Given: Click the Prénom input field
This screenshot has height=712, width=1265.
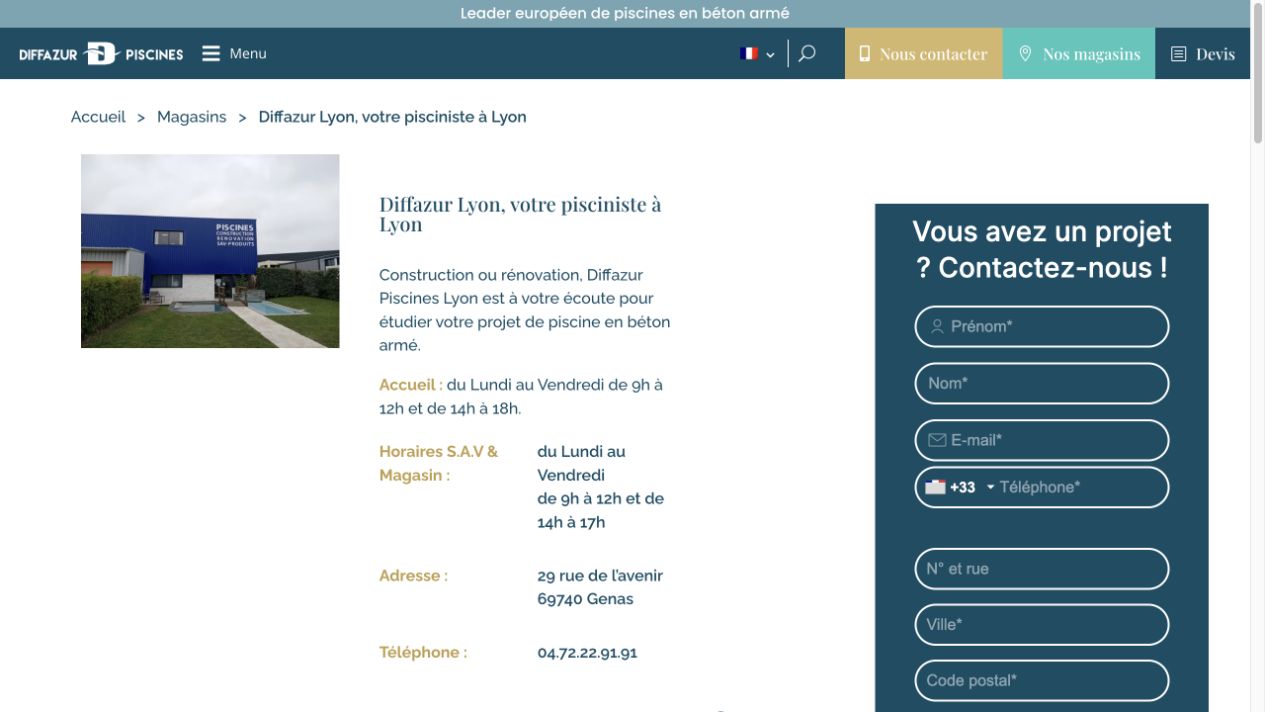Looking at the screenshot, I should (1041, 327).
